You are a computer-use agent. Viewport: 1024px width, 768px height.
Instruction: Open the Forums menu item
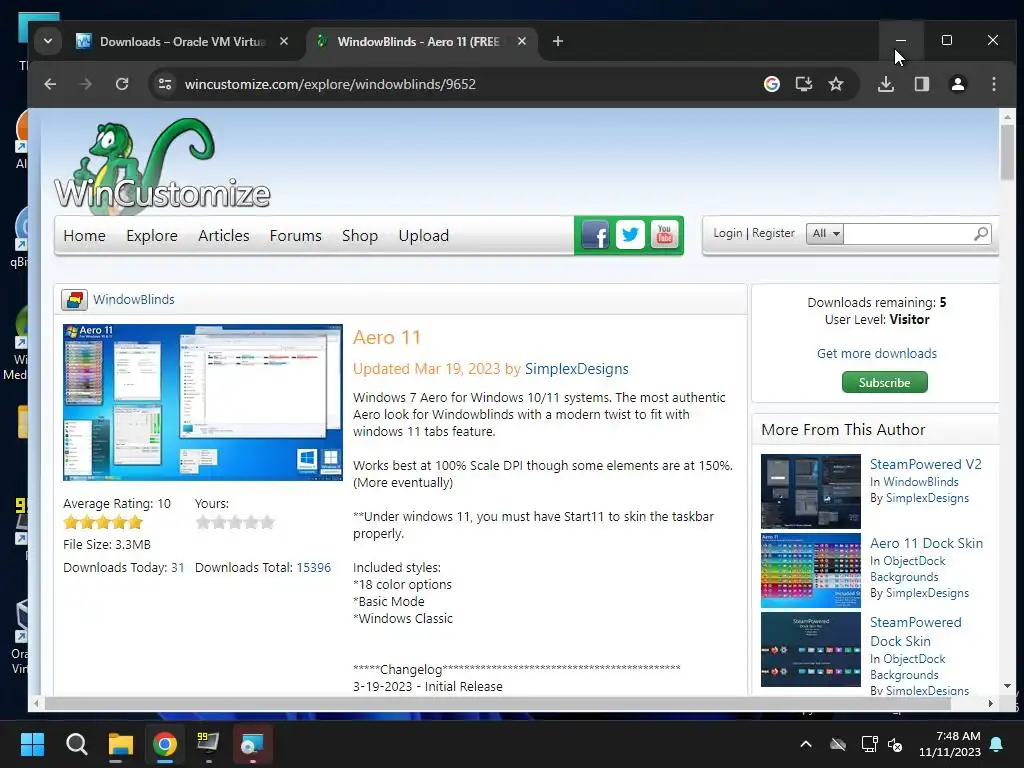(x=295, y=236)
